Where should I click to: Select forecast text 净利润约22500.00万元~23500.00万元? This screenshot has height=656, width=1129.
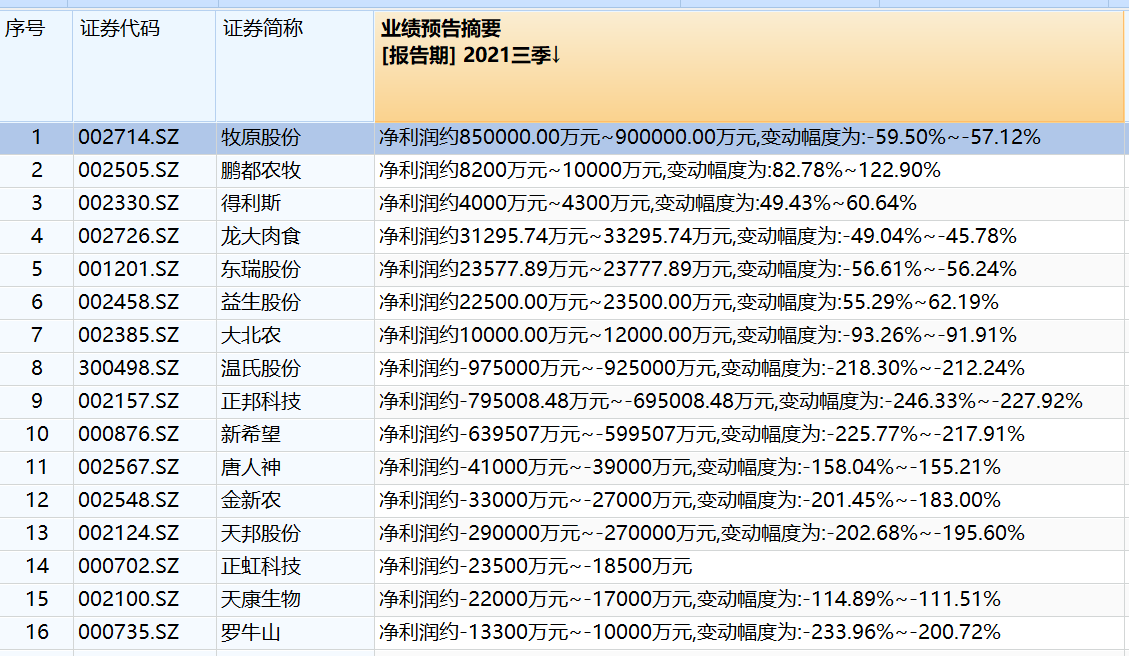click(x=555, y=302)
